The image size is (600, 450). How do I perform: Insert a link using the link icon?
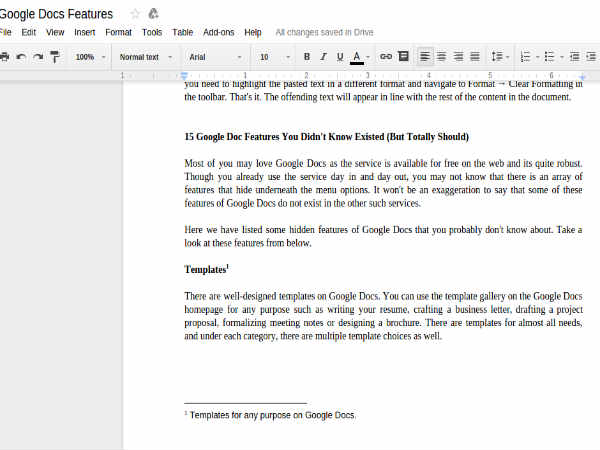386,57
